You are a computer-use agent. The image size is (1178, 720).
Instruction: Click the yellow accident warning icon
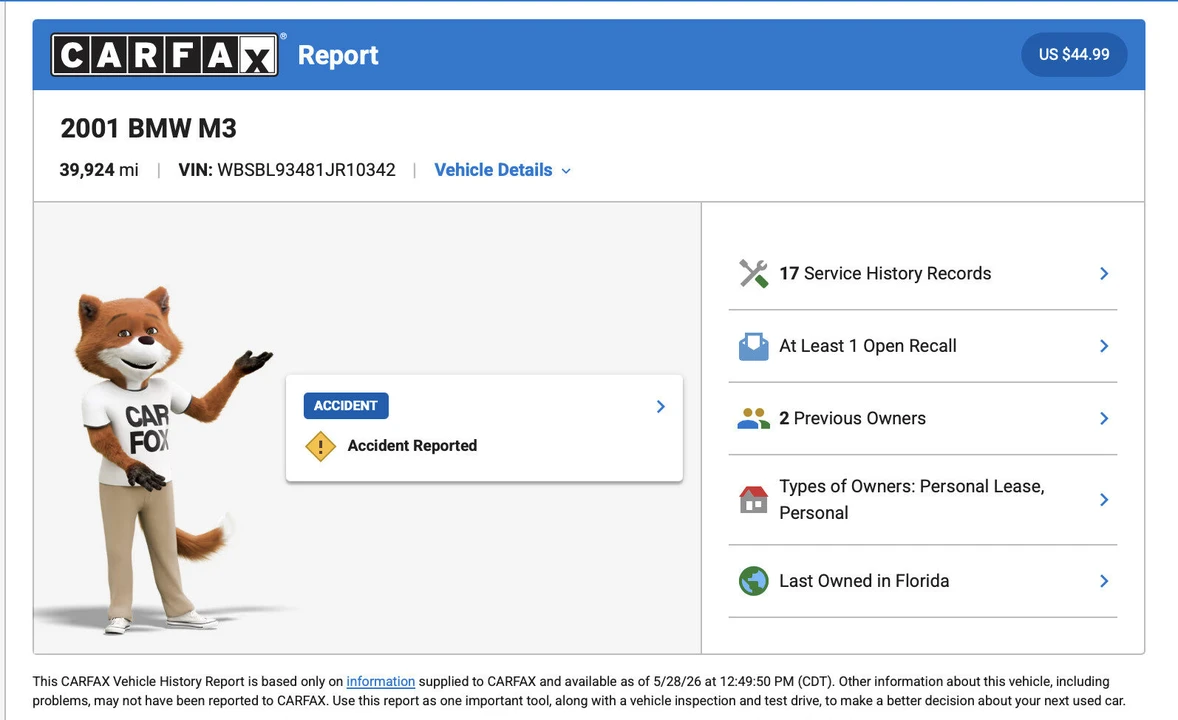click(320, 446)
